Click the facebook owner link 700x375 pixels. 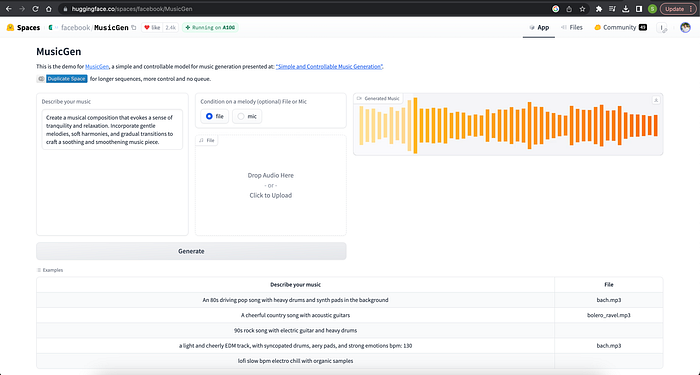75,28
